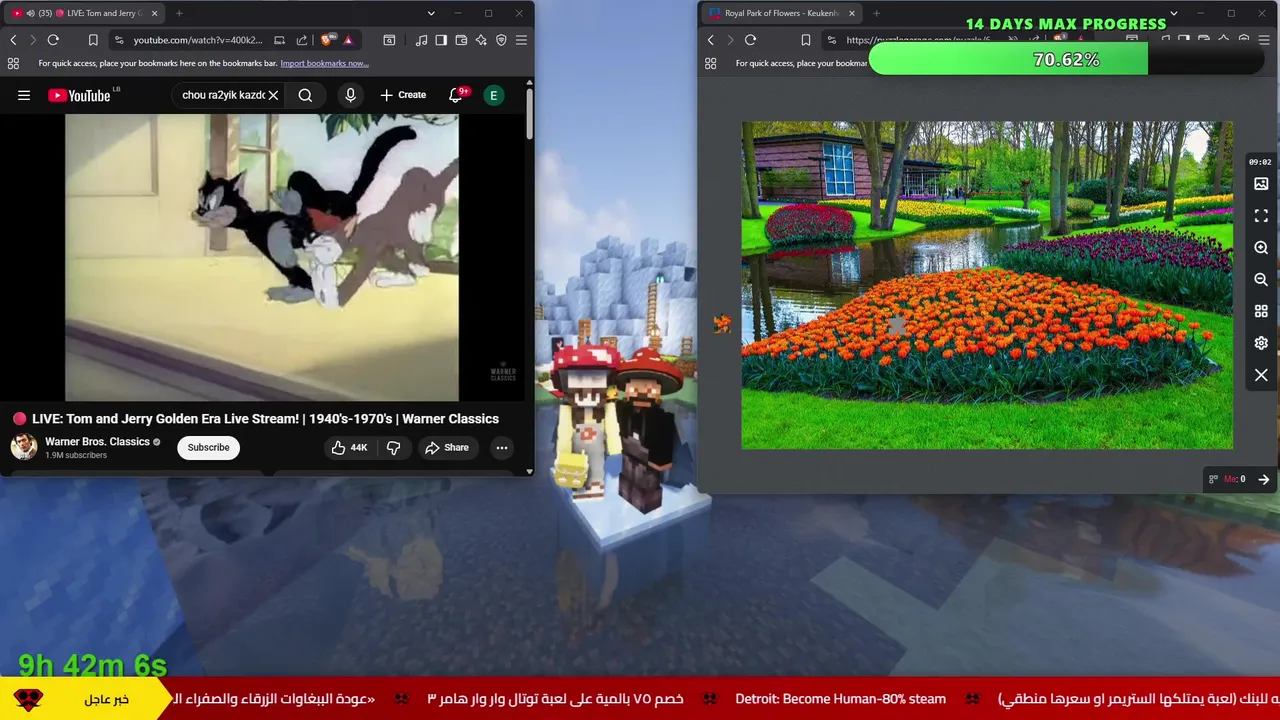Pick up loose orange puzzle piece
This screenshot has height=720, width=1280.
point(722,323)
